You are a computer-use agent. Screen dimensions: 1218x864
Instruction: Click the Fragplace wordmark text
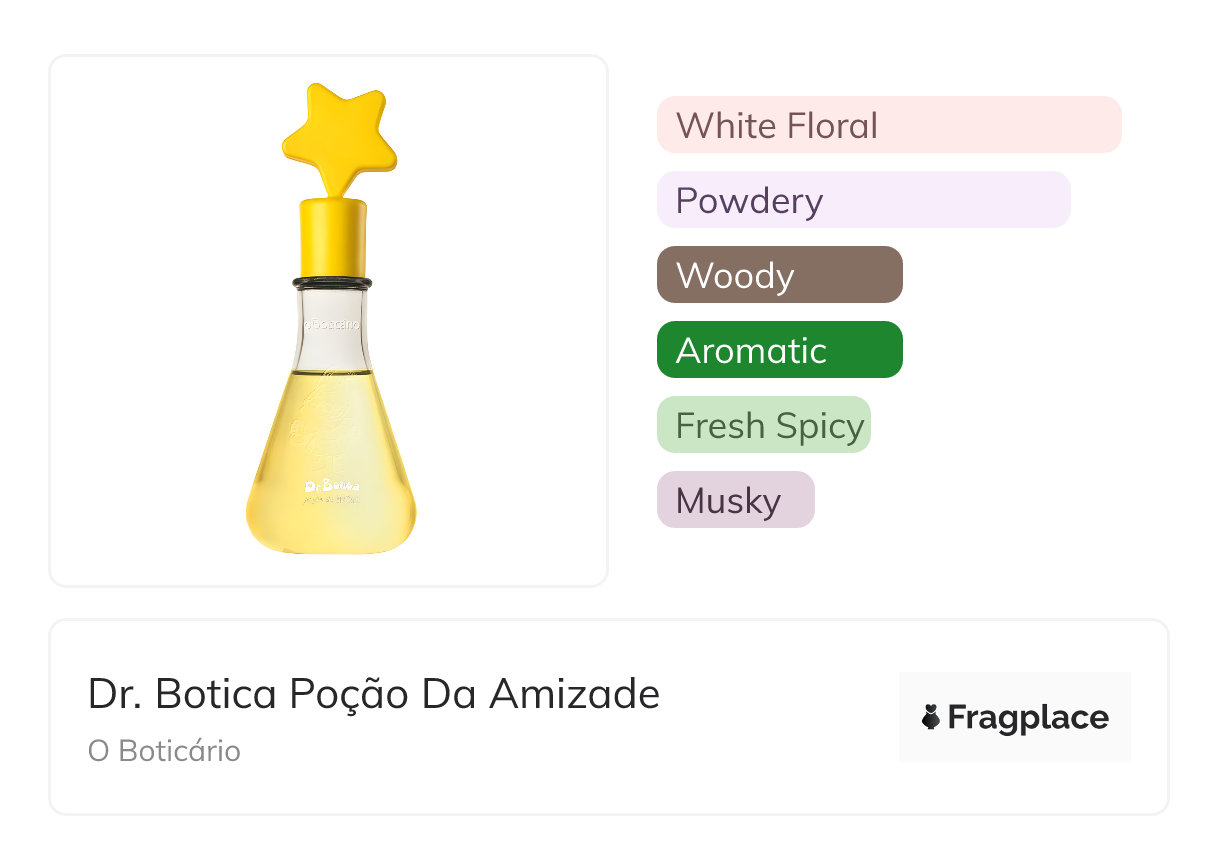tap(1028, 718)
